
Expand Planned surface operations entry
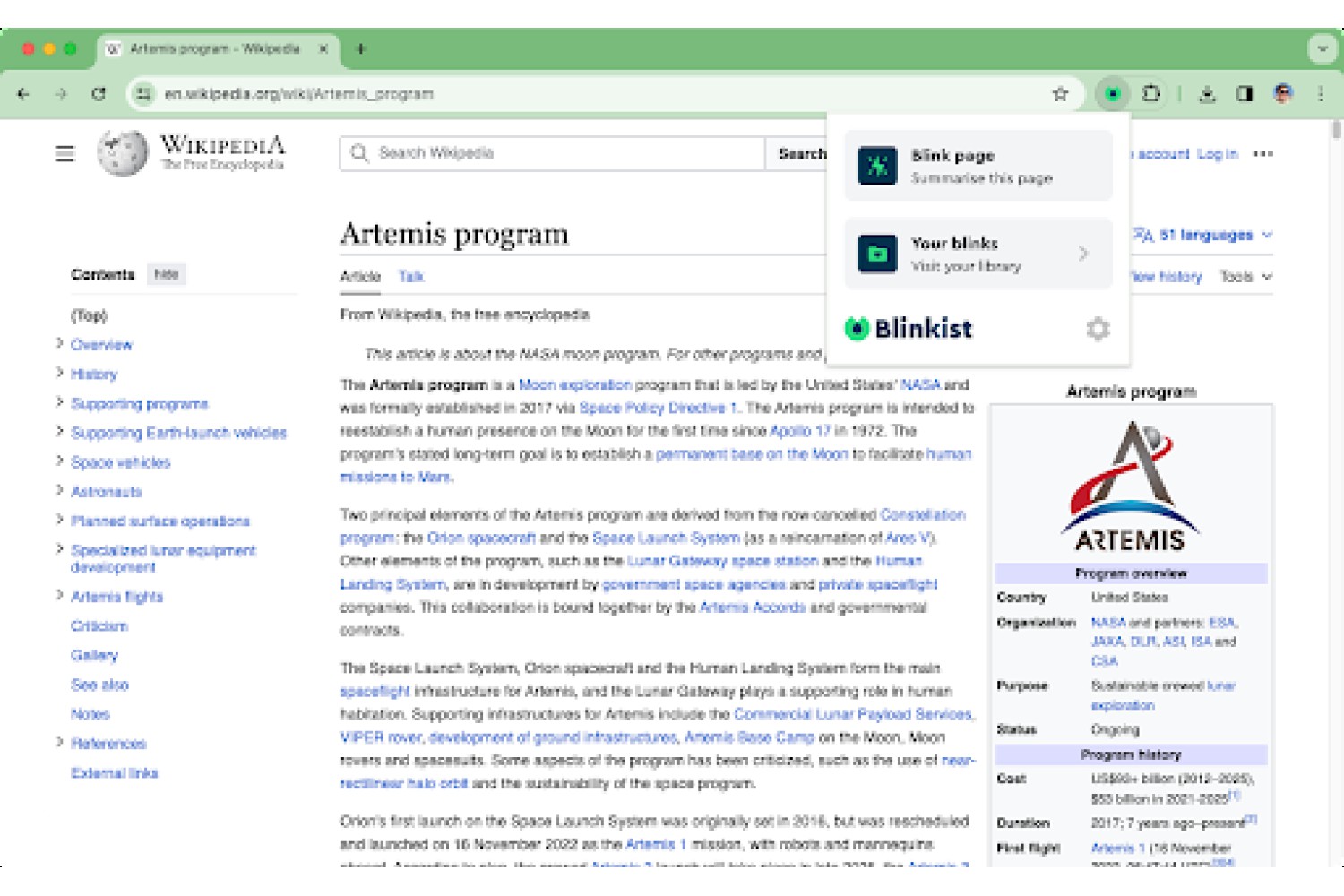coord(60,520)
